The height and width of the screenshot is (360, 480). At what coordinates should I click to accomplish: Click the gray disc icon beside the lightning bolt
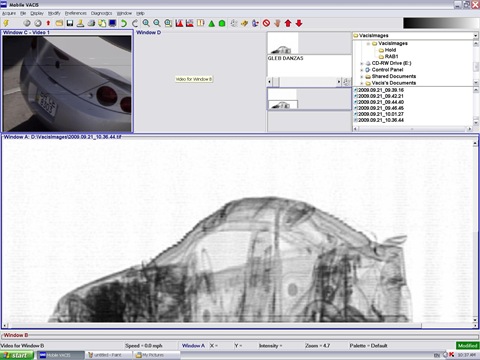[x=27, y=23]
